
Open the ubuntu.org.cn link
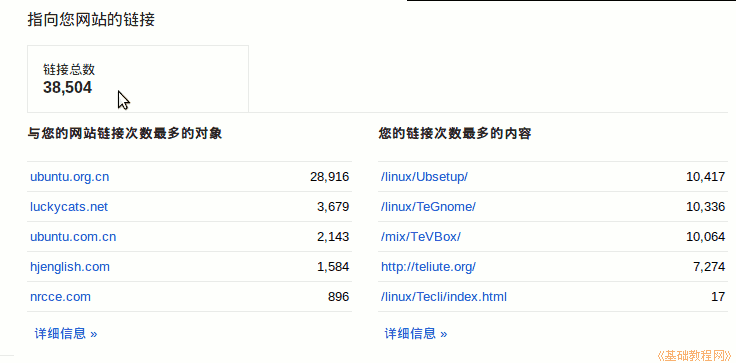pos(69,177)
